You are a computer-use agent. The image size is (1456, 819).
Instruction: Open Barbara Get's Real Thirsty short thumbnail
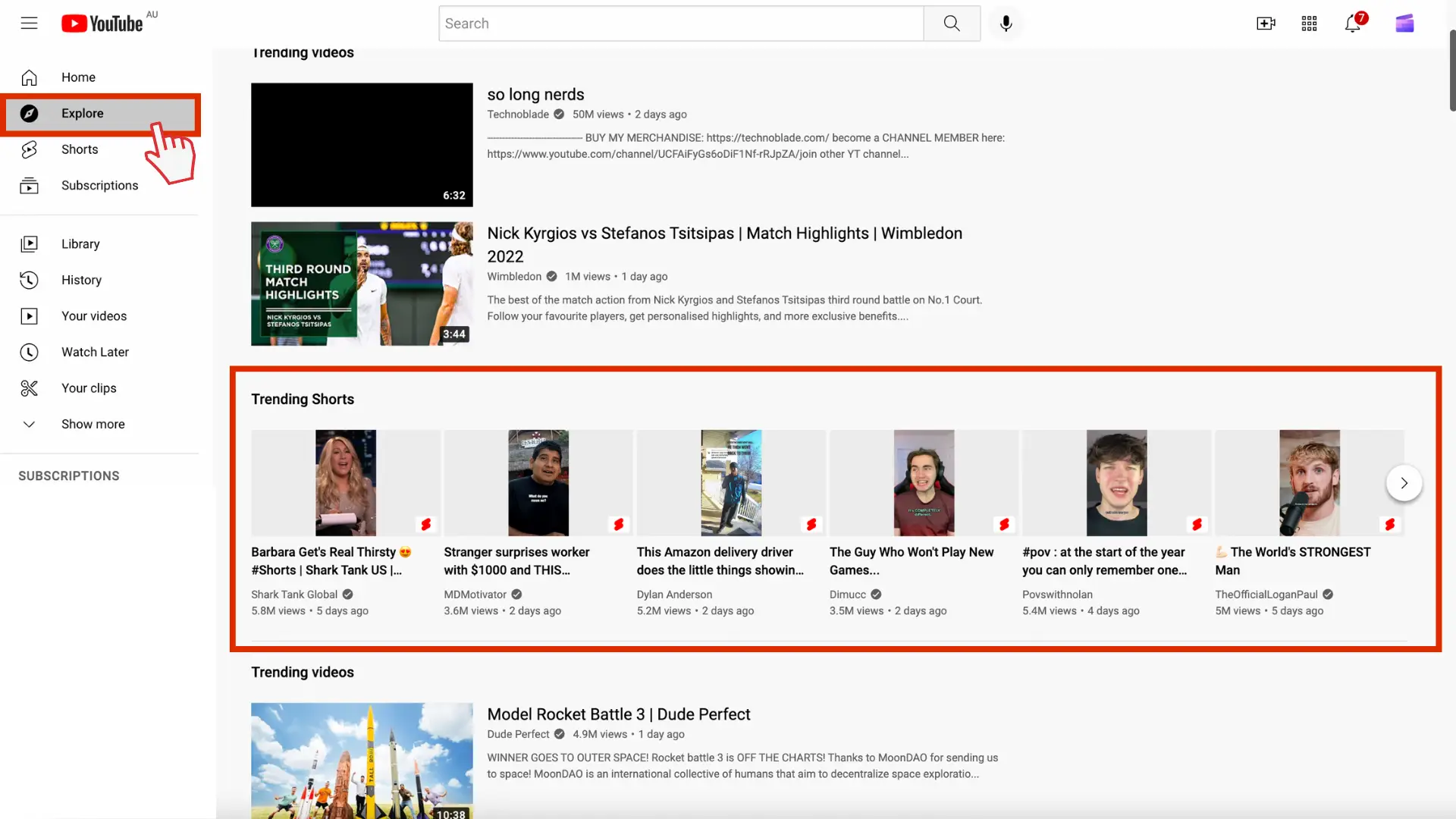coord(346,483)
